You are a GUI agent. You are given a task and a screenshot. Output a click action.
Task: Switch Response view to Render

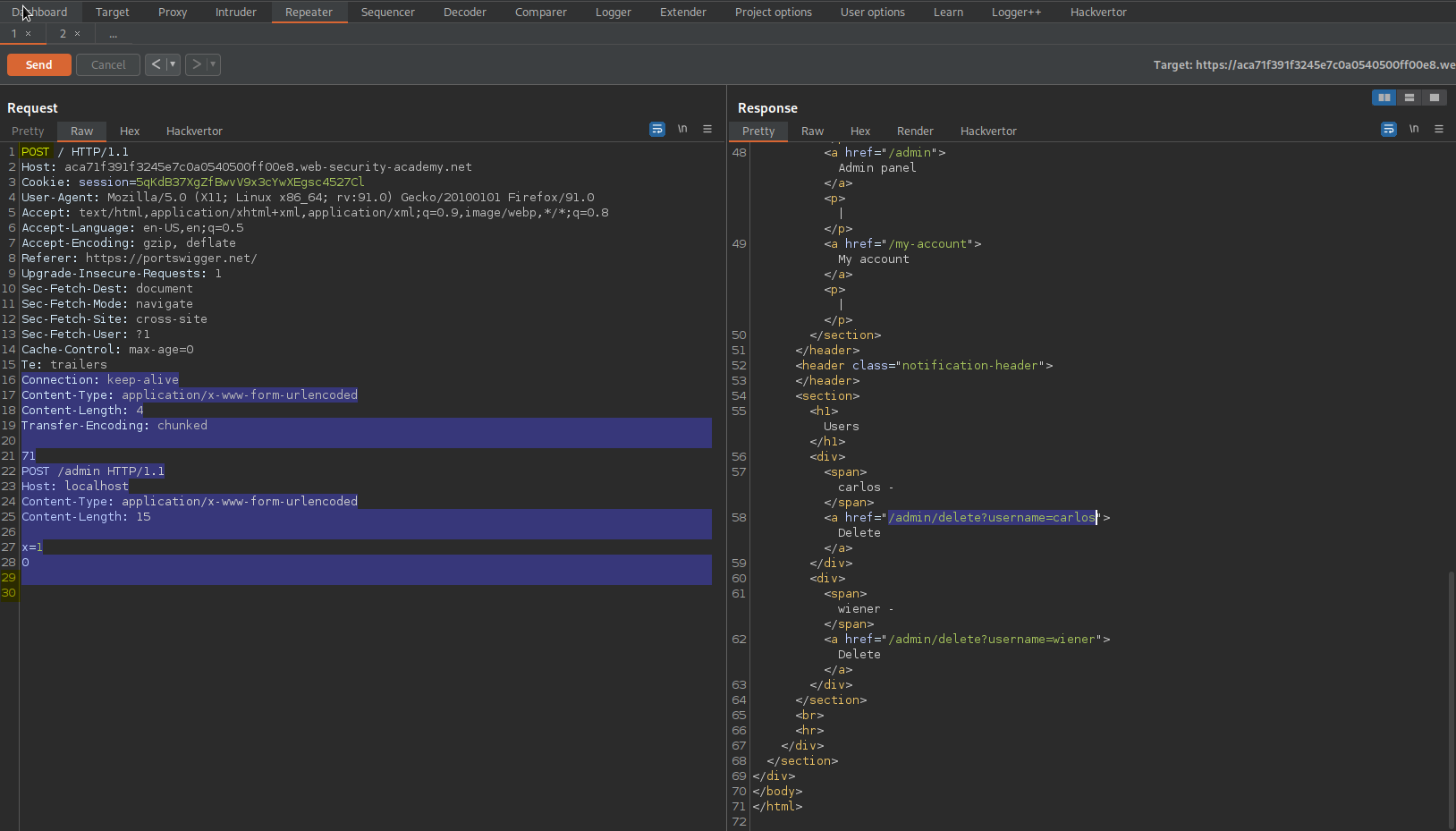[916, 131]
